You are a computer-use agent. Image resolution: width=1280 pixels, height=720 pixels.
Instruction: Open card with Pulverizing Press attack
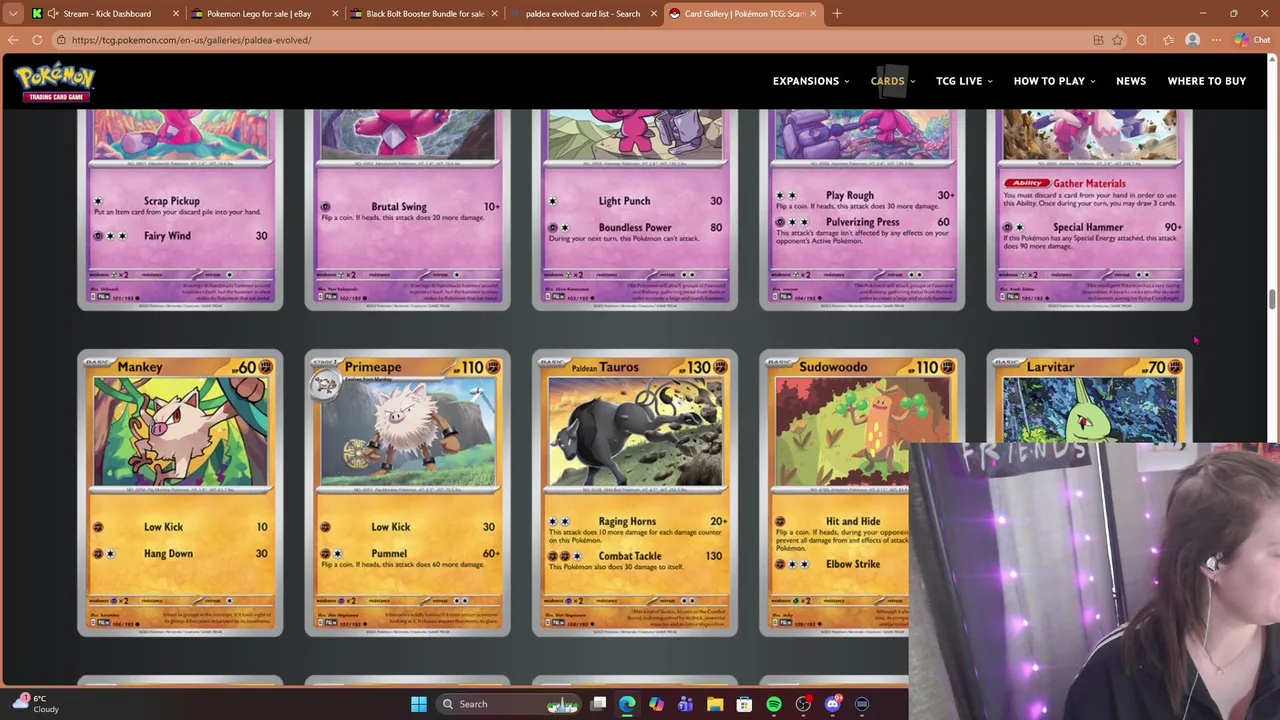coord(862,210)
